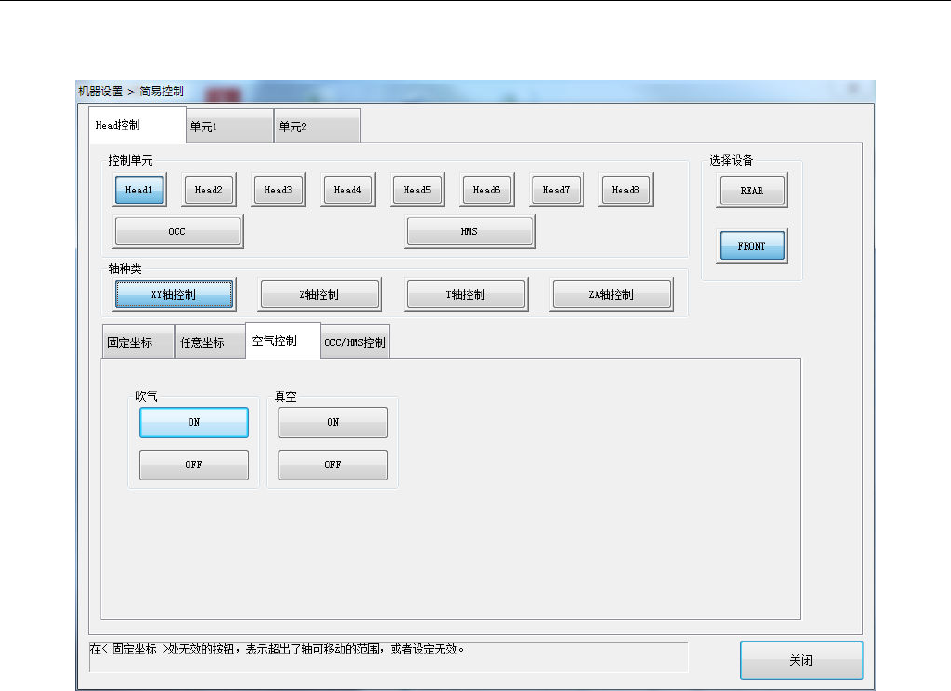Activate the Head7 unit button
951x691 pixels.
tap(556, 190)
